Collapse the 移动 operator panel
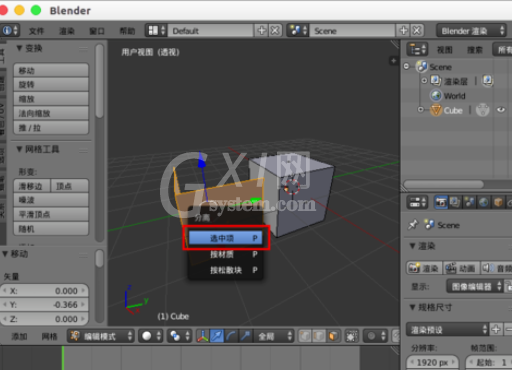Screen dimensions: 512x370 coord(5,254)
